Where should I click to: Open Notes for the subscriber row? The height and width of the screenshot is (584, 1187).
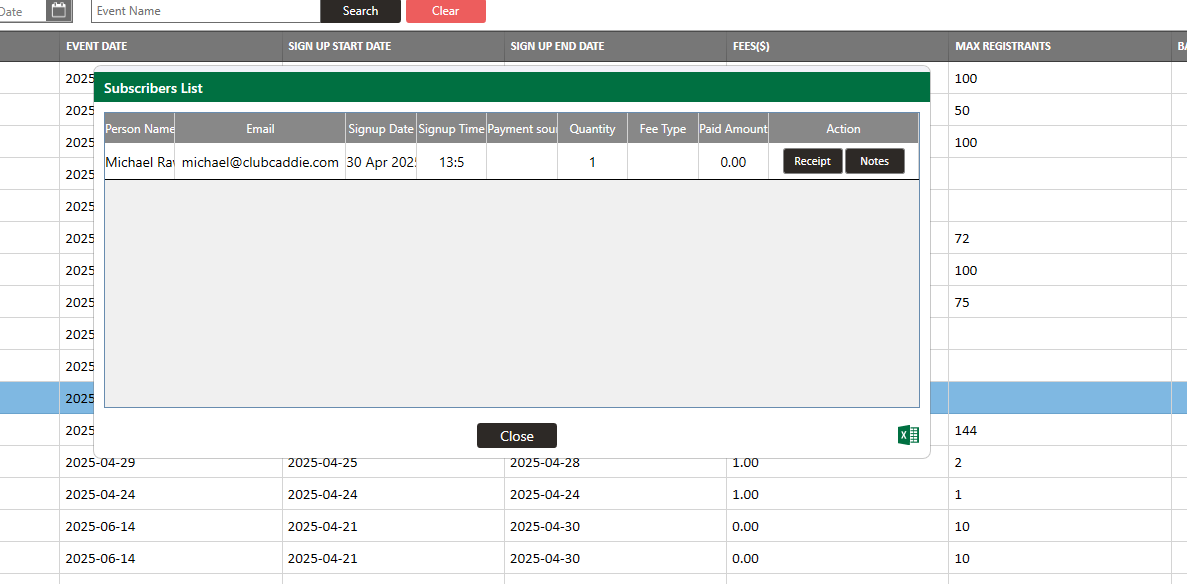tap(874, 161)
